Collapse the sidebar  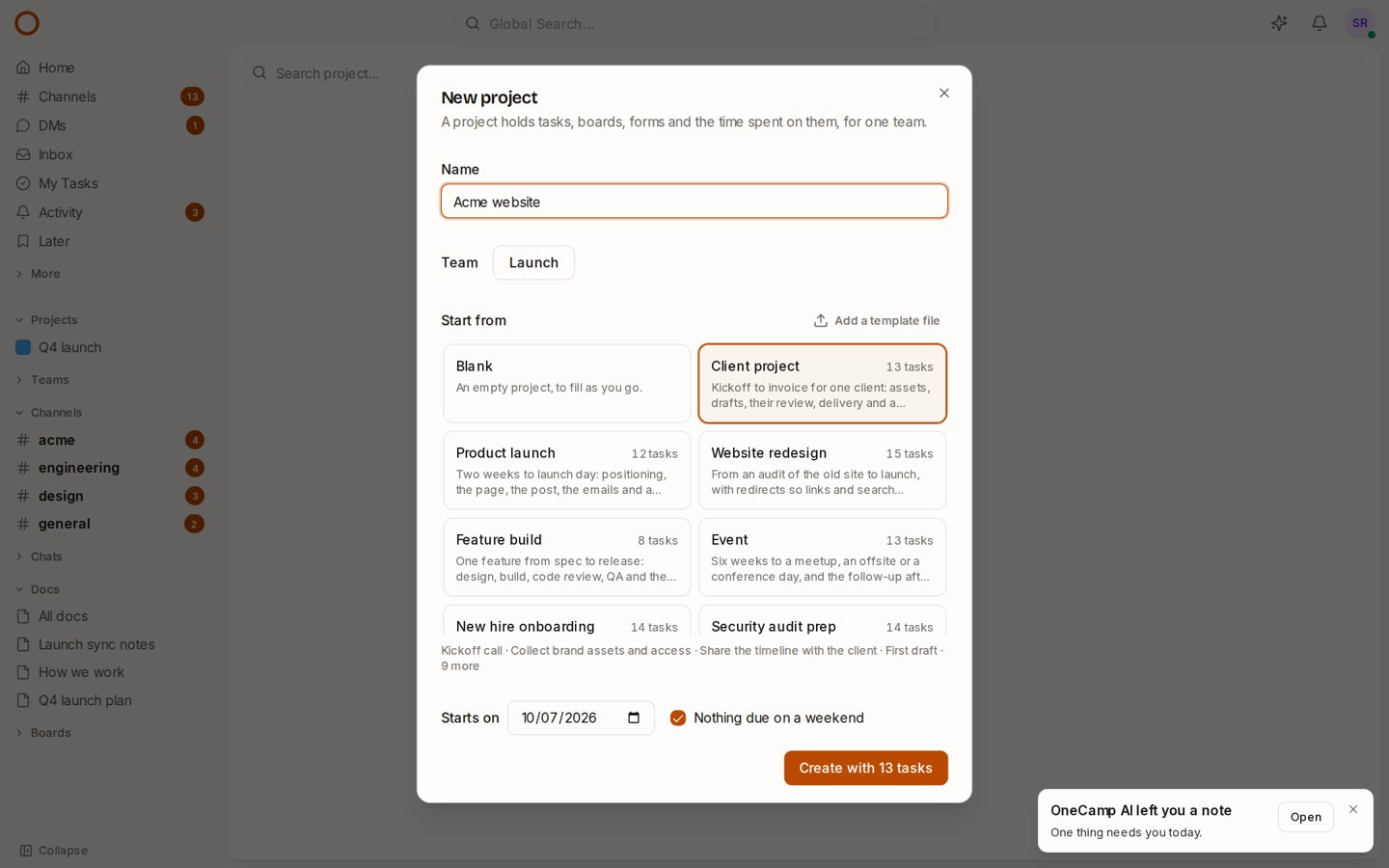tap(54, 851)
